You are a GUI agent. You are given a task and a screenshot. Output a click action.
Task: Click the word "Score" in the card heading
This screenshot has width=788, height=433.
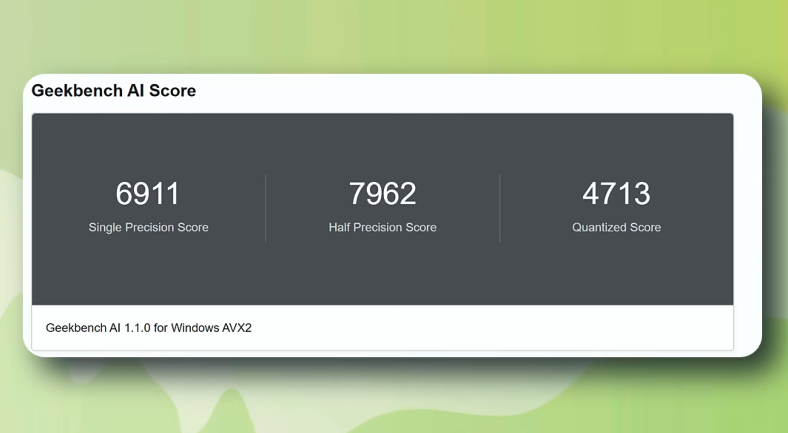pos(172,91)
